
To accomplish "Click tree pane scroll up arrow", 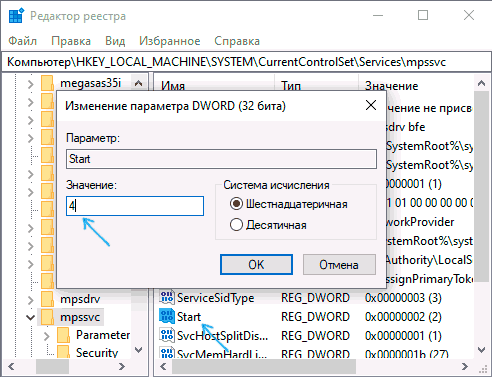I will 139,83.
